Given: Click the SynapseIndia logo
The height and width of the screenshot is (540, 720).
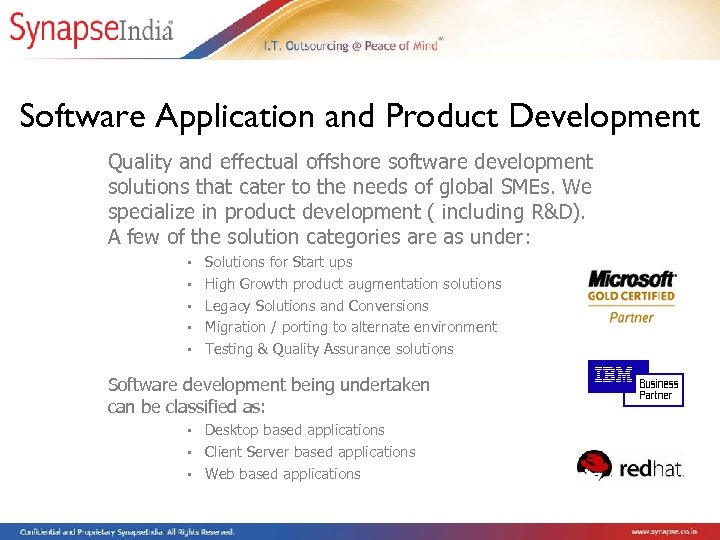Looking at the screenshot, I should tap(91, 29).
